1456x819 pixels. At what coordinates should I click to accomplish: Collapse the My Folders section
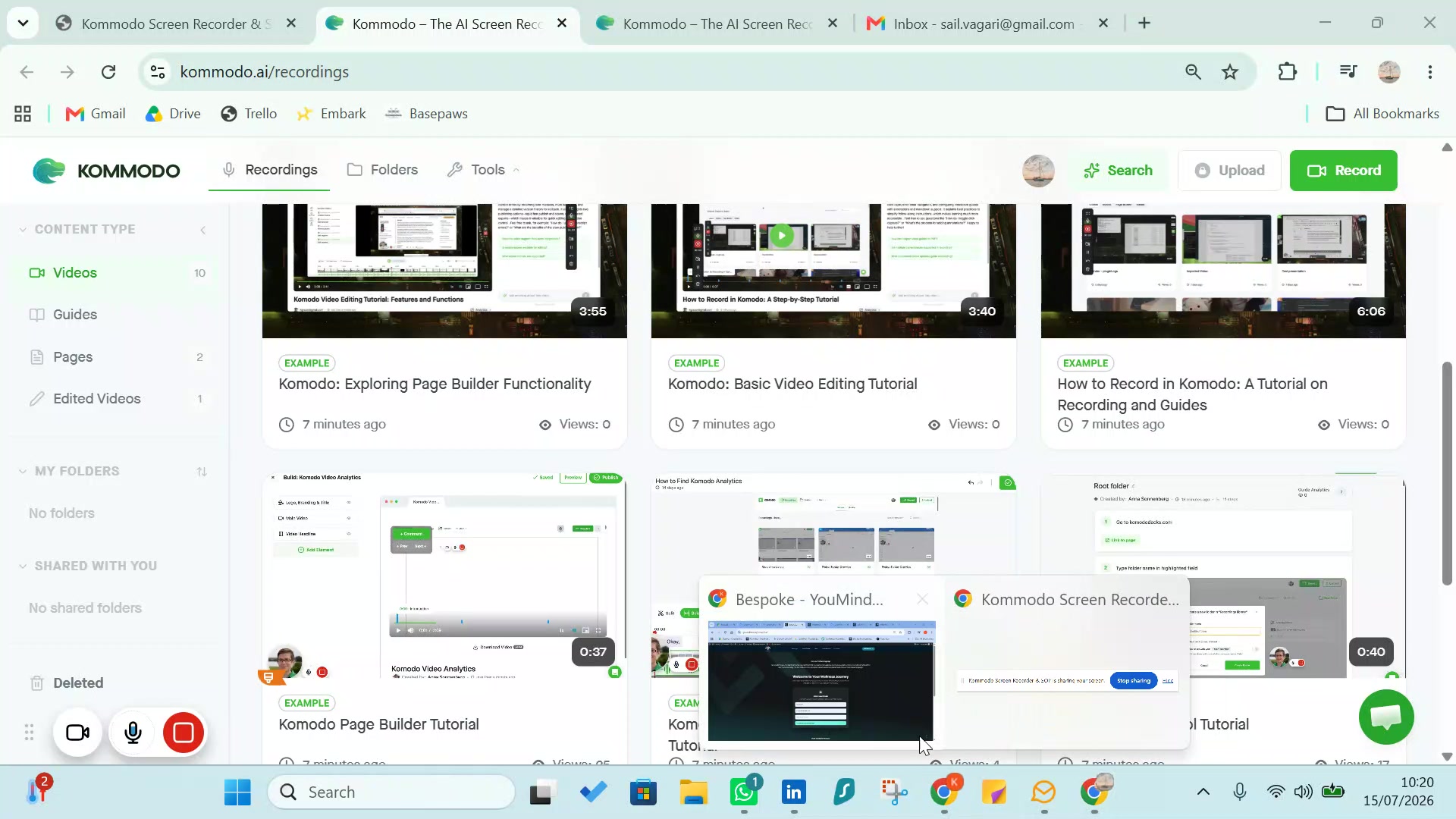[23, 472]
